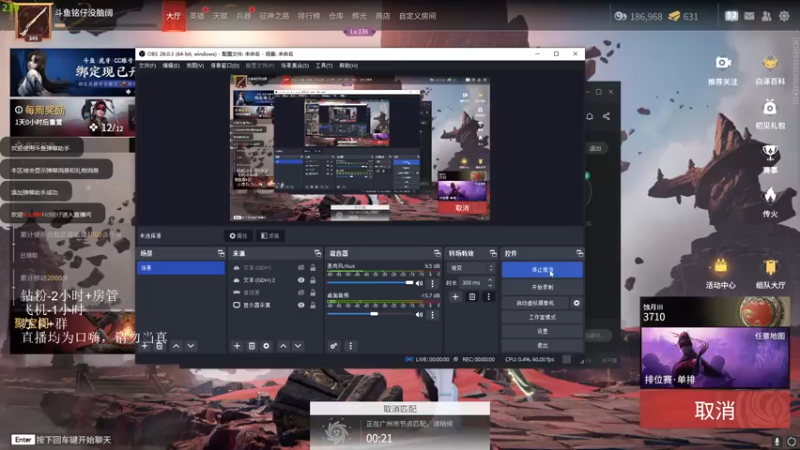Viewport: 800px width, 450px height.
Task: Switch to the 仓库 tab in game navigation
Action: pyautogui.click(x=336, y=16)
